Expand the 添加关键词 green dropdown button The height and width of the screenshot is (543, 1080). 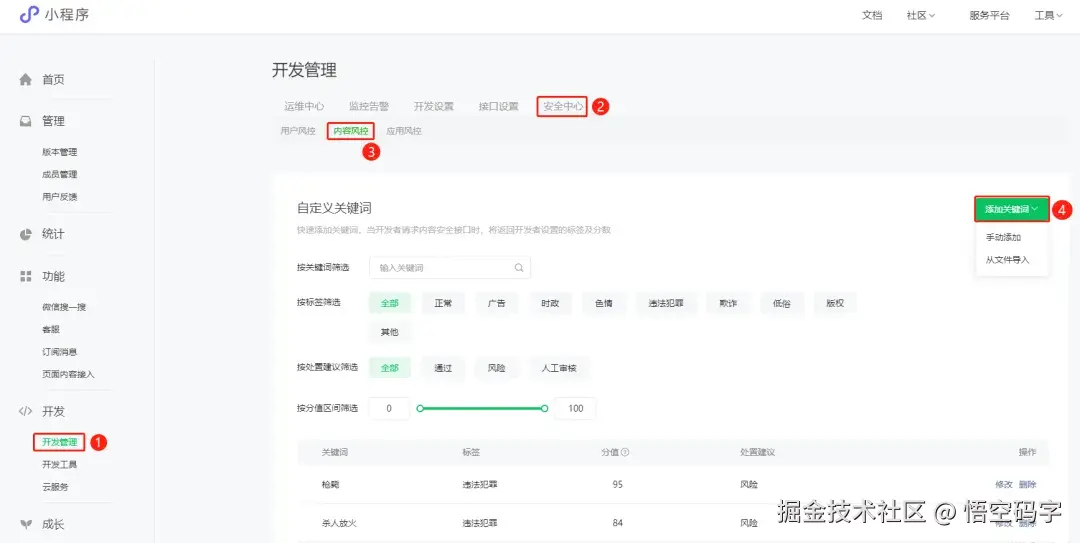(x=1011, y=209)
